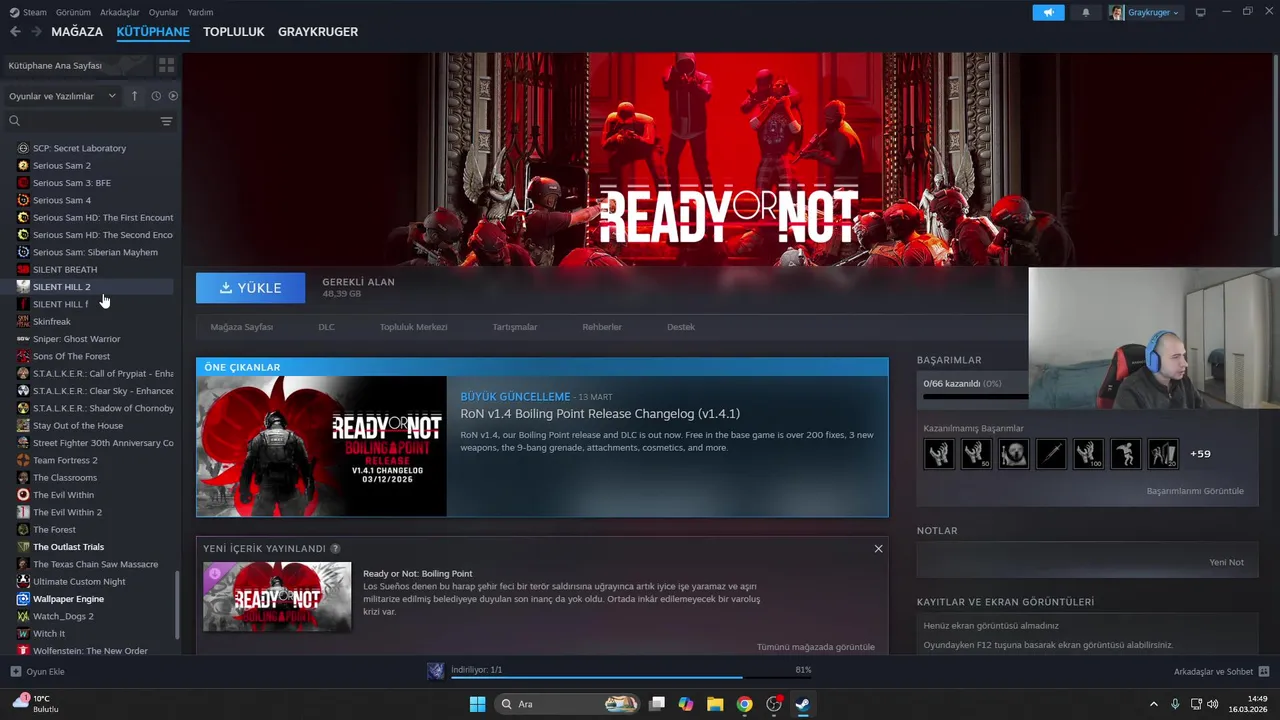1280x720 pixels.
Task: Open the Görünüm menu
Action: (x=73, y=12)
